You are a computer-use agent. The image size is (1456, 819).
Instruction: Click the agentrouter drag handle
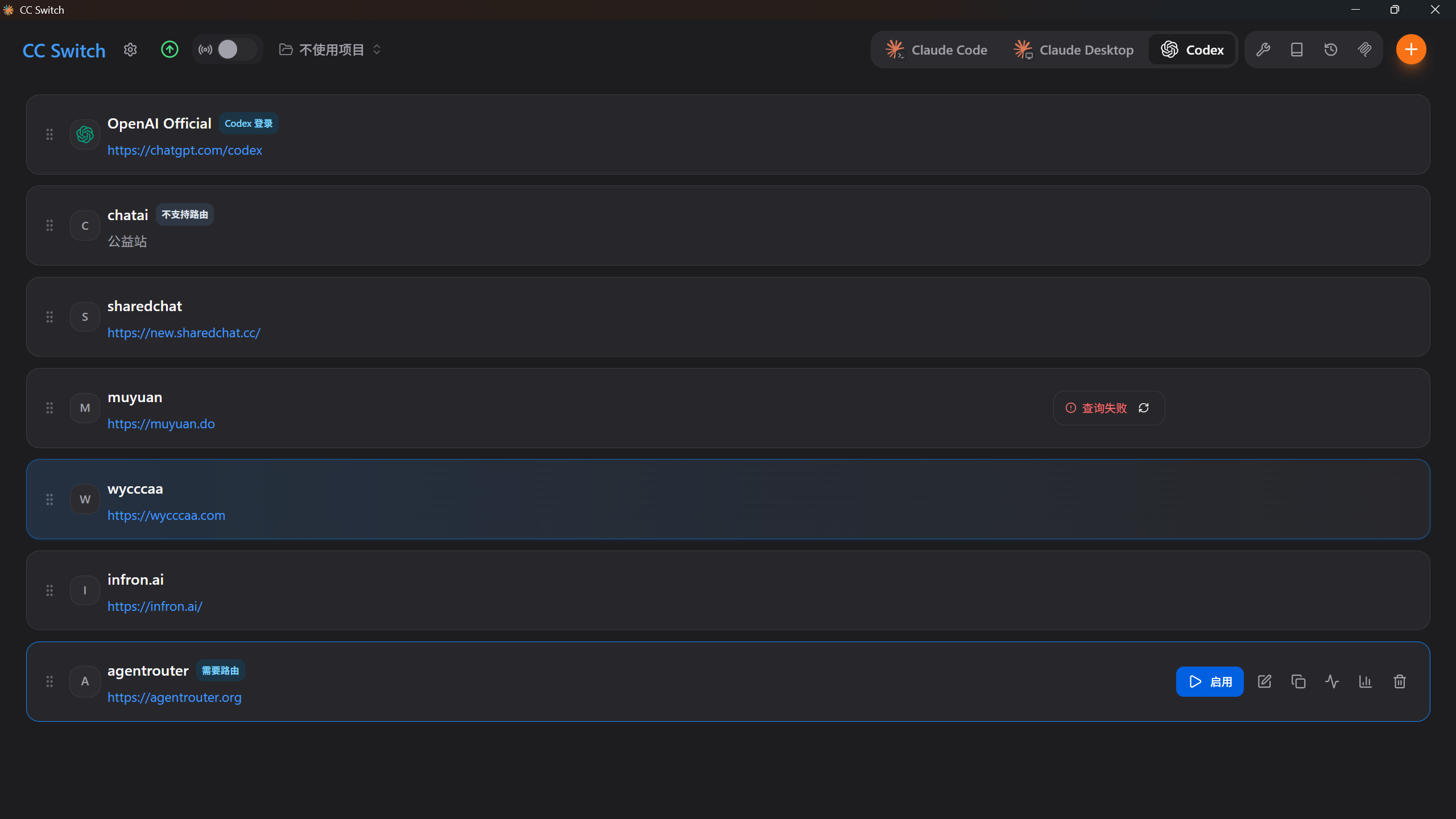coord(49,681)
